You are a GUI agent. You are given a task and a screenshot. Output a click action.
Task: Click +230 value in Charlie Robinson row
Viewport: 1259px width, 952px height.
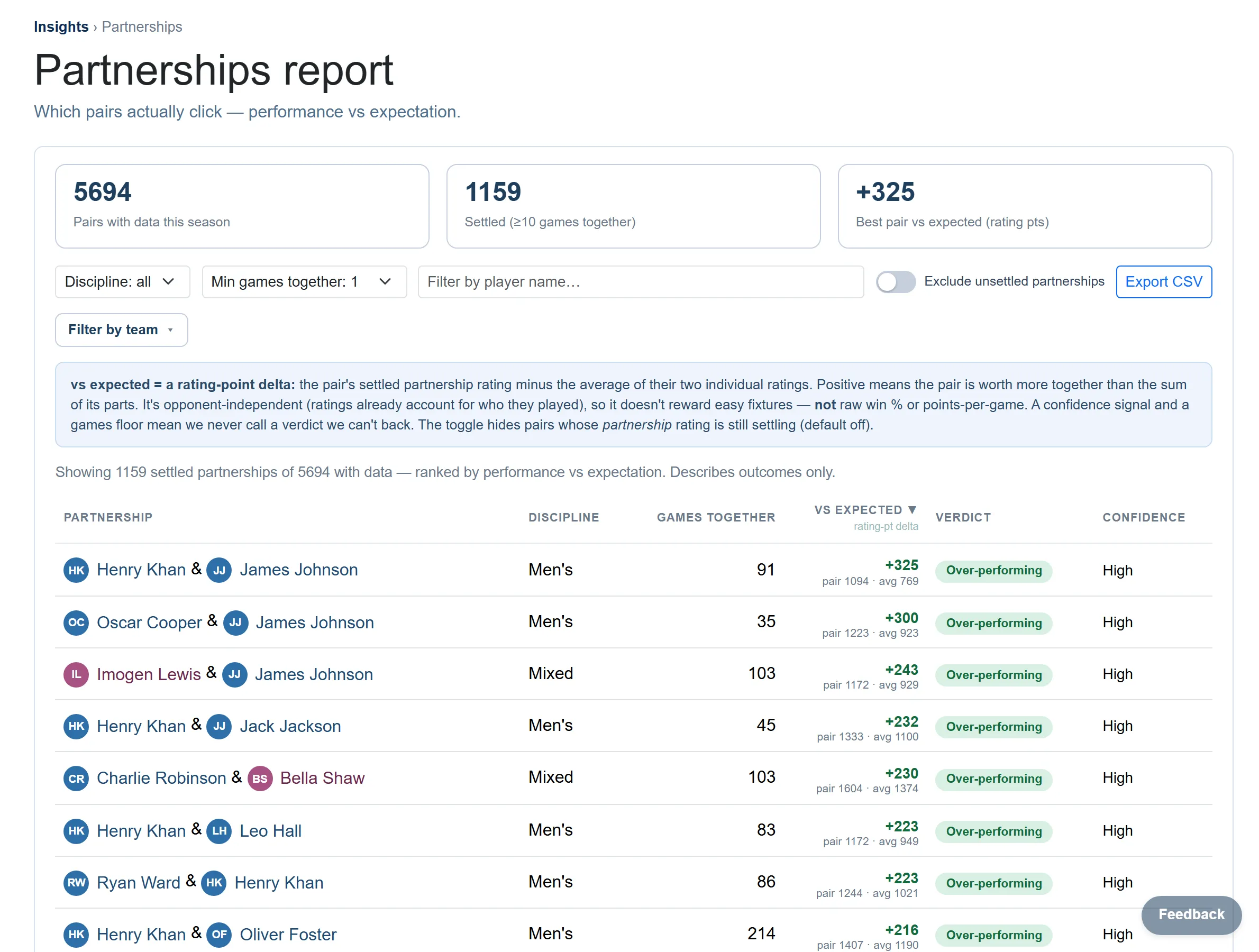[901, 773]
